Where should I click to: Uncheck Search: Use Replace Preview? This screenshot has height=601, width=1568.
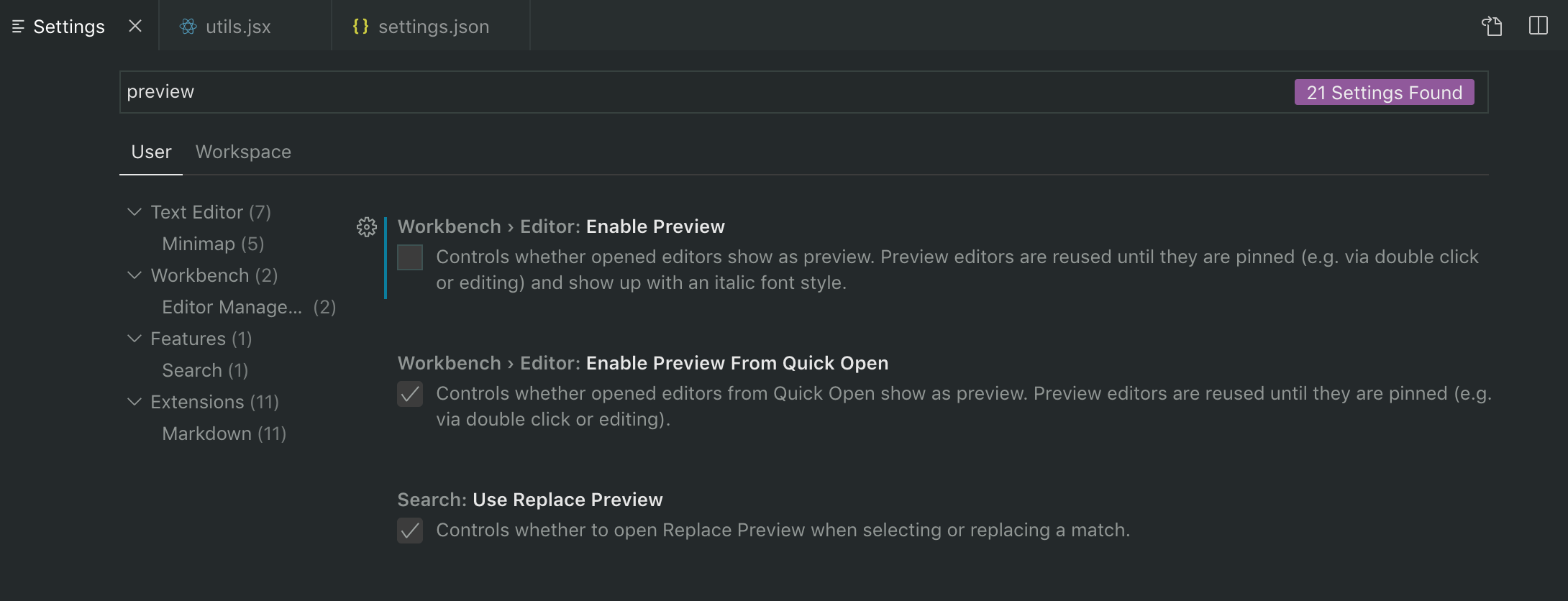point(409,531)
